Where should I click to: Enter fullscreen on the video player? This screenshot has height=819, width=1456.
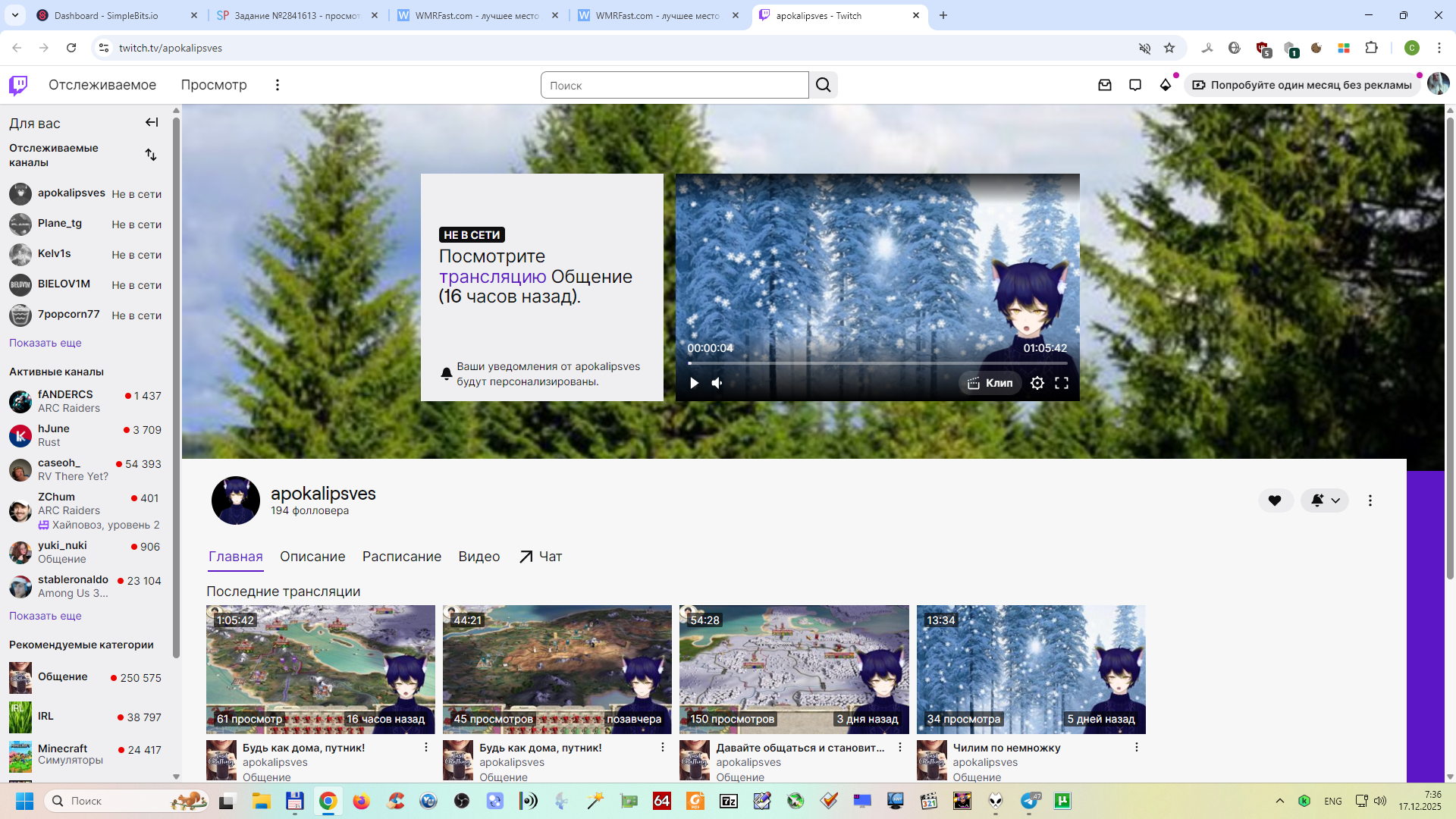(x=1062, y=383)
